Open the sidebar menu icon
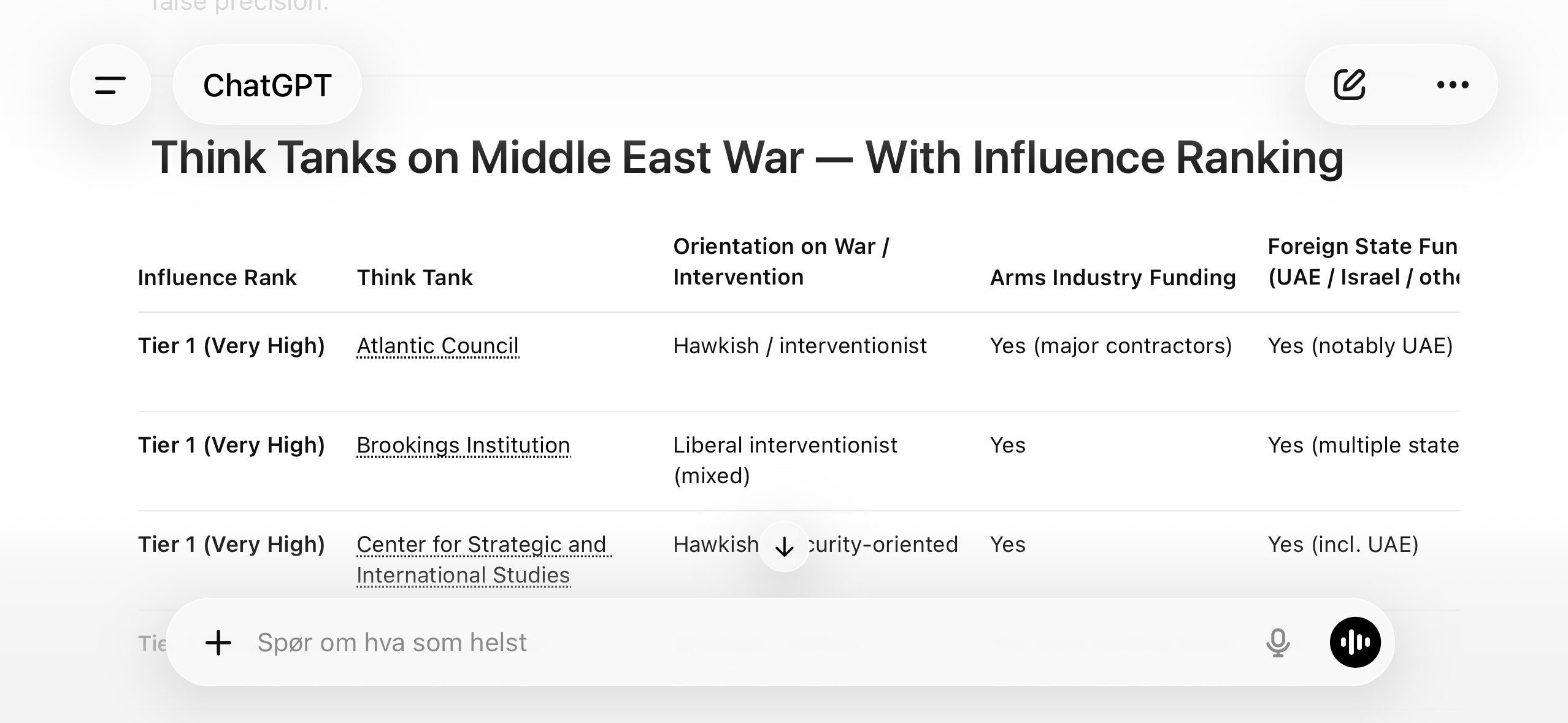Screen dimensions: 1568x723 tap(110, 85)
